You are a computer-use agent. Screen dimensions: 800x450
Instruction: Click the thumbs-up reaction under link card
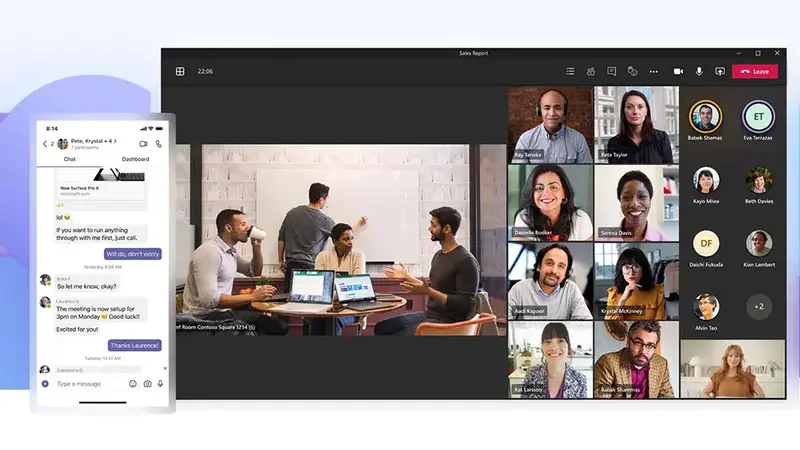click(60, 205)
